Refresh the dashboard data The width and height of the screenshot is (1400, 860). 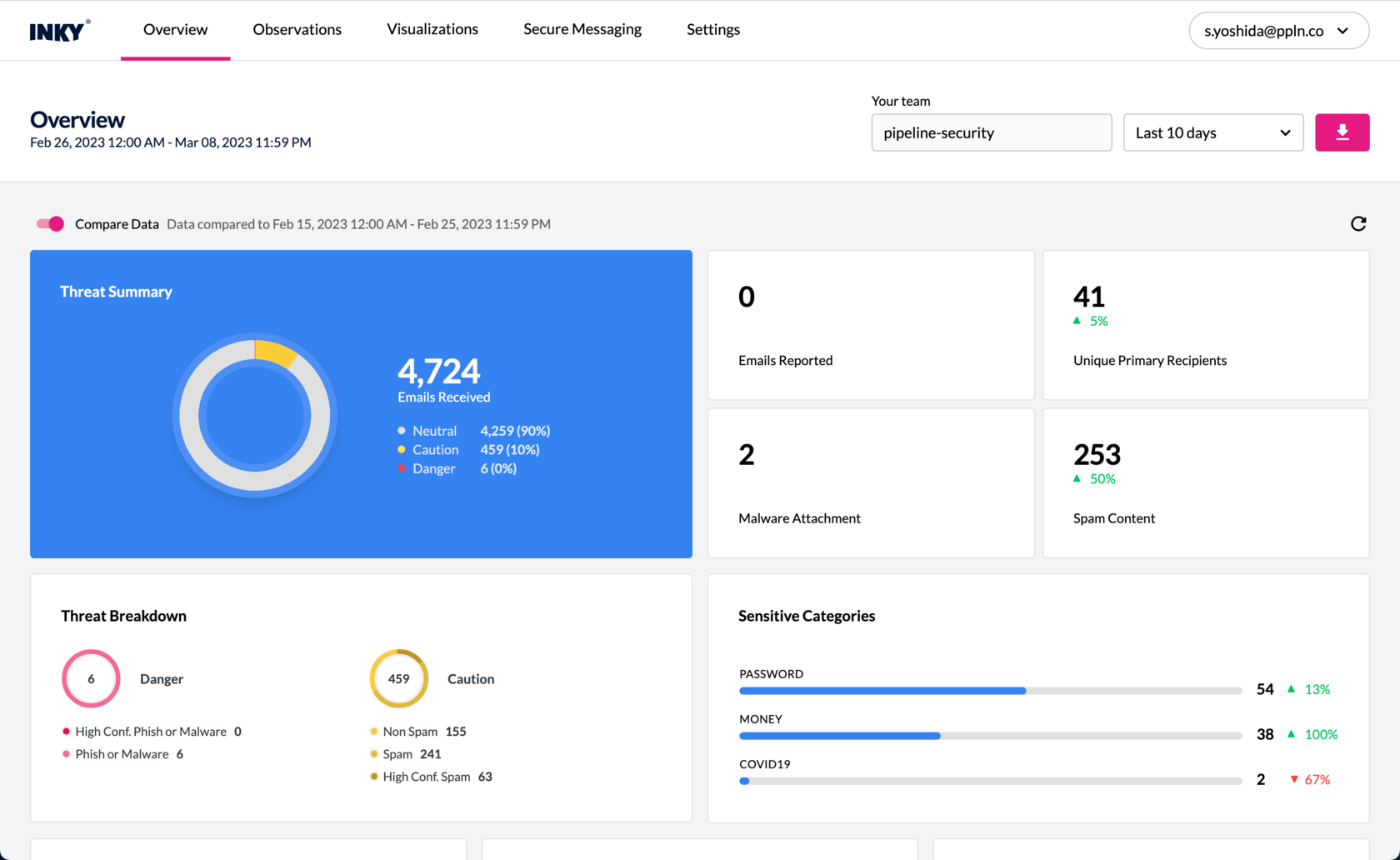click(x=1357, y=223)
